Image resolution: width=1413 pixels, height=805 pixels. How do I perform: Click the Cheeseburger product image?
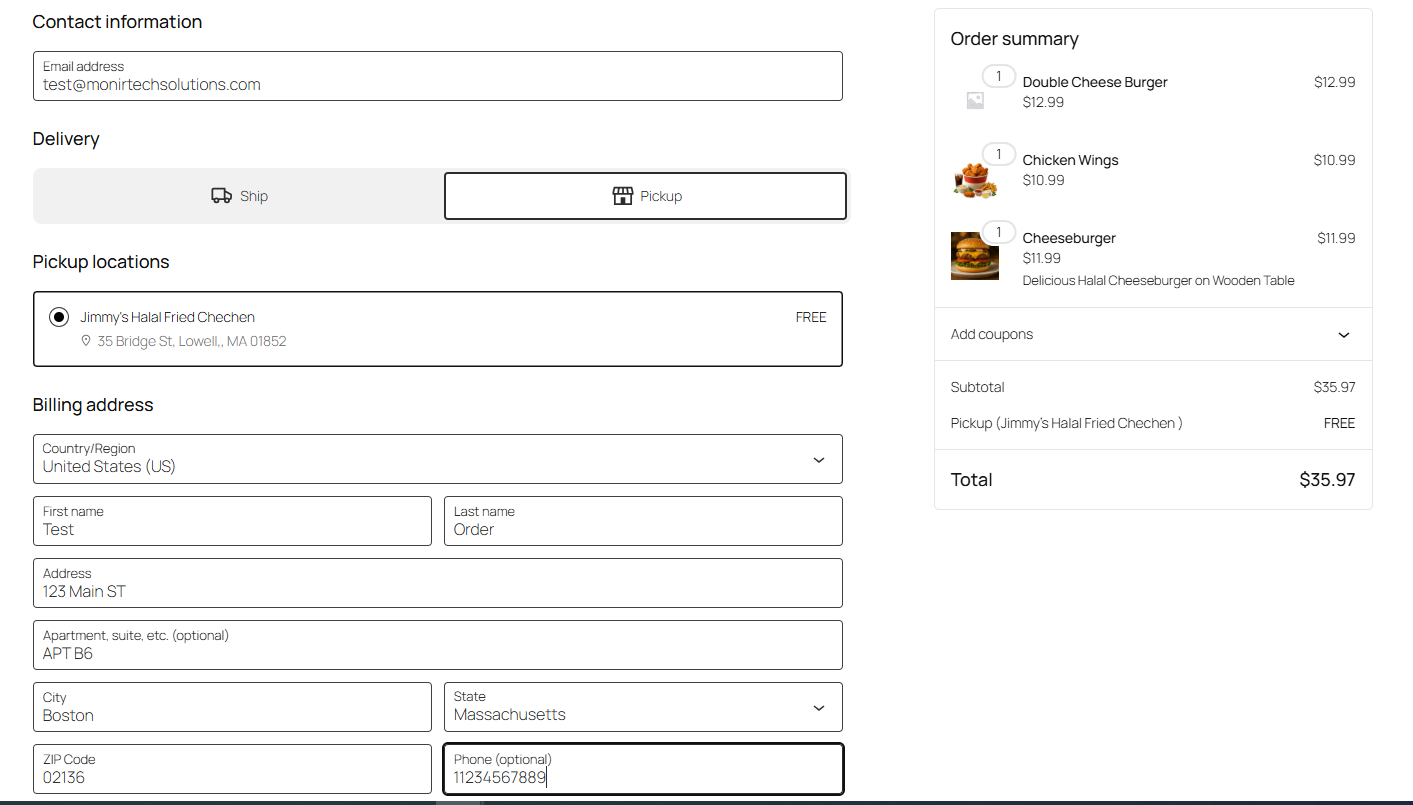(x=974, y=256)
